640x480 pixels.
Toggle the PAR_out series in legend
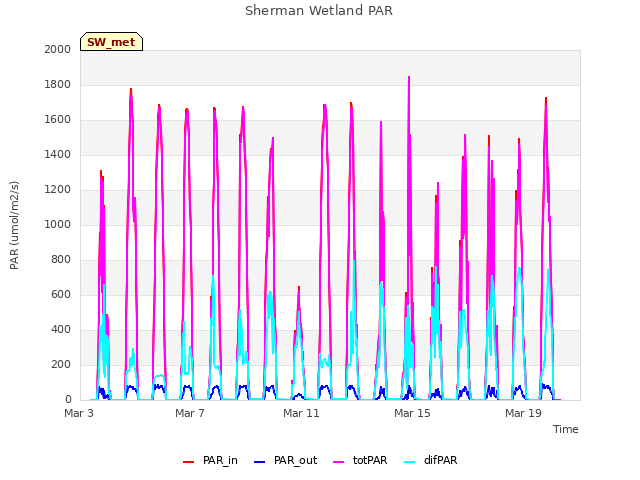pos(285,460)
